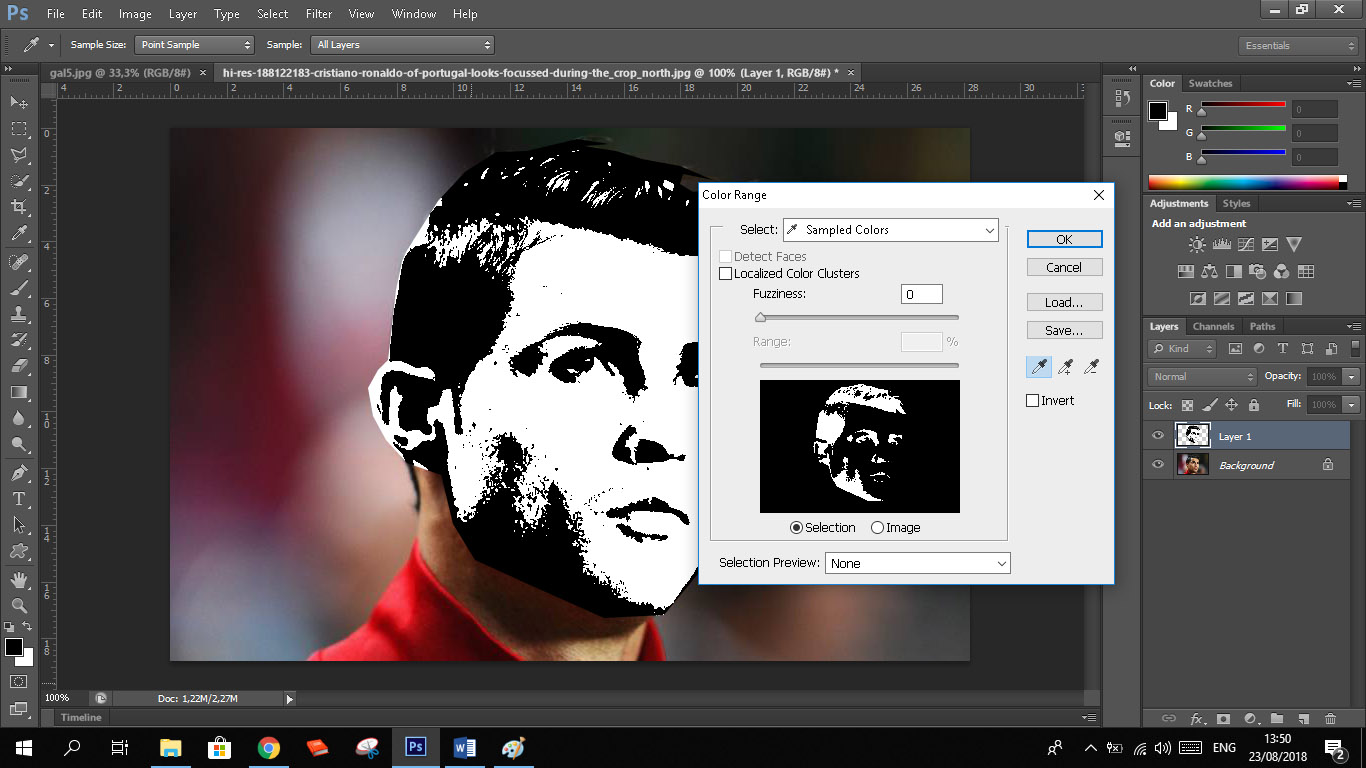This screenshot has width=1366, height=768.
Task: Switch to the Channels tab
Action: [1213, 326]
